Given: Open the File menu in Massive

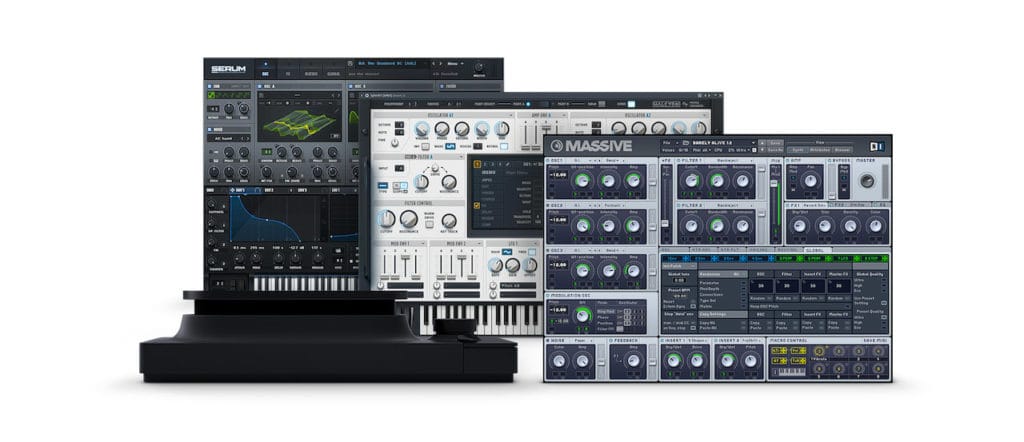Looking at the screenshot, I should pos(669,143).
